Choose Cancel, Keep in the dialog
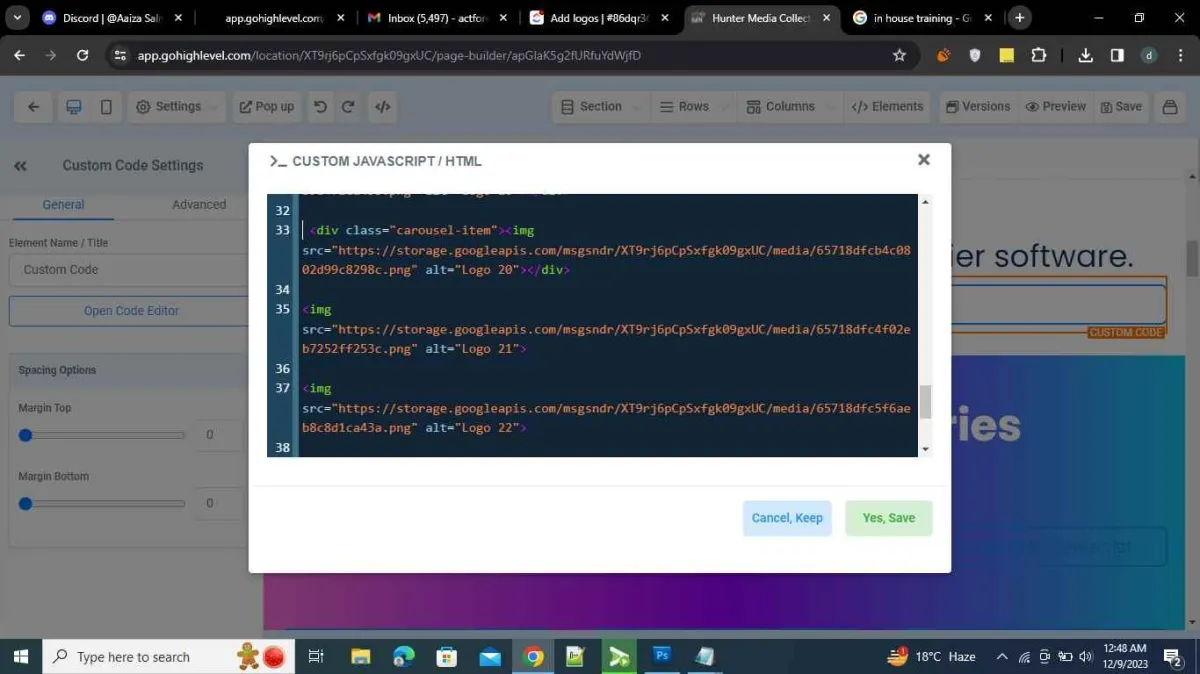Image resolution: width=1200 pixels, height=674 pixels. [787, 518]
